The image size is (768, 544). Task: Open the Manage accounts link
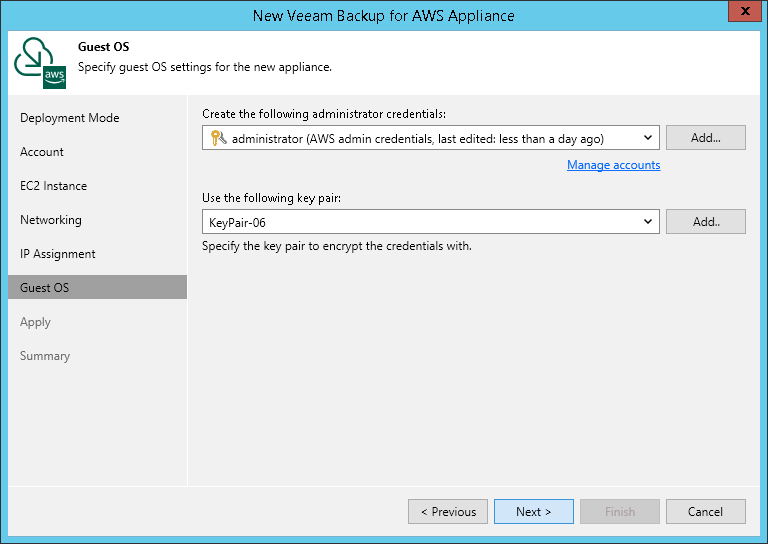click(x=613, y=165)
